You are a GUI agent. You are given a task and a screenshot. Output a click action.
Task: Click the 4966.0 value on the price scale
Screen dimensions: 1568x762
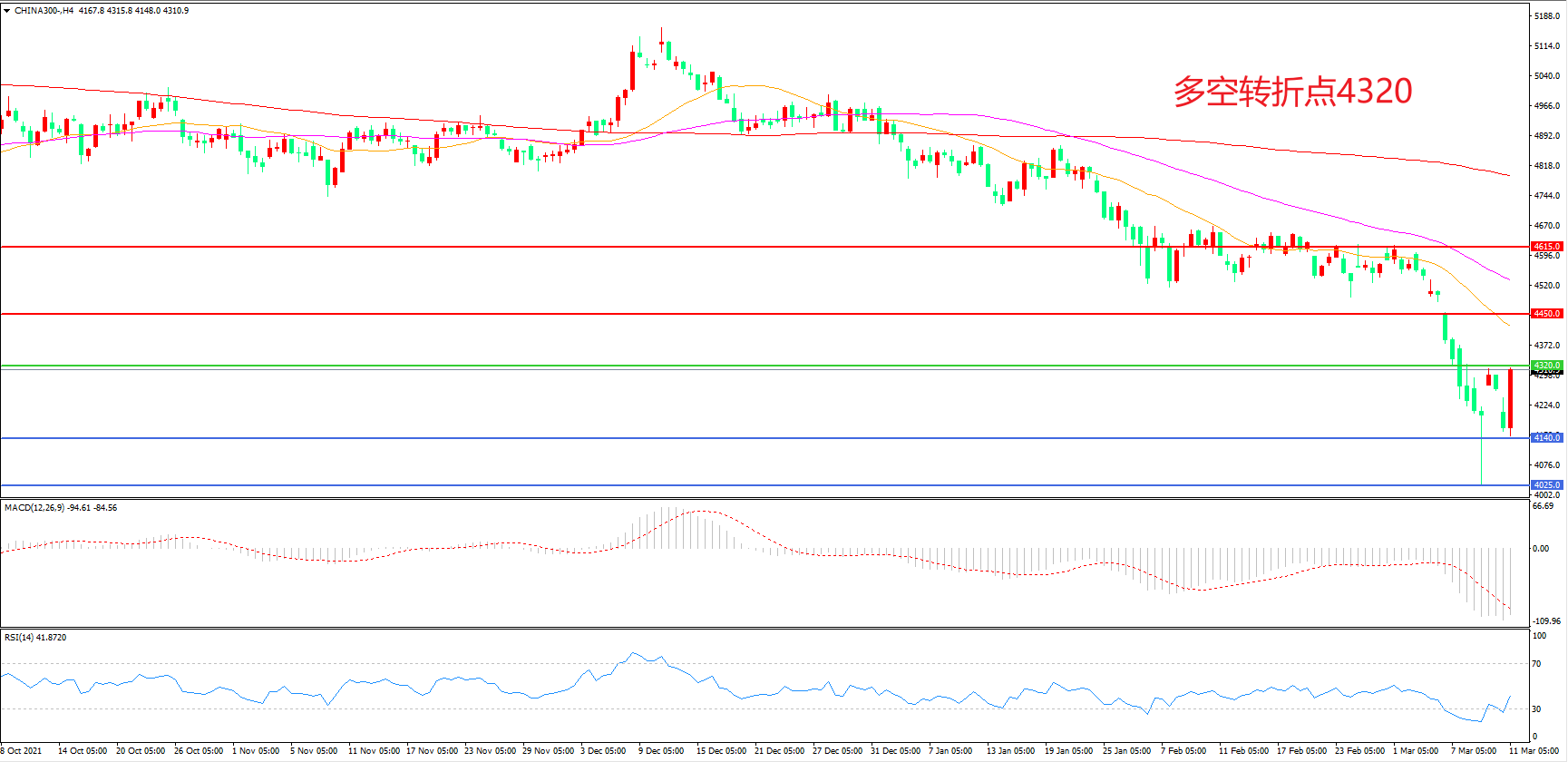click(x=1546, y=106)
